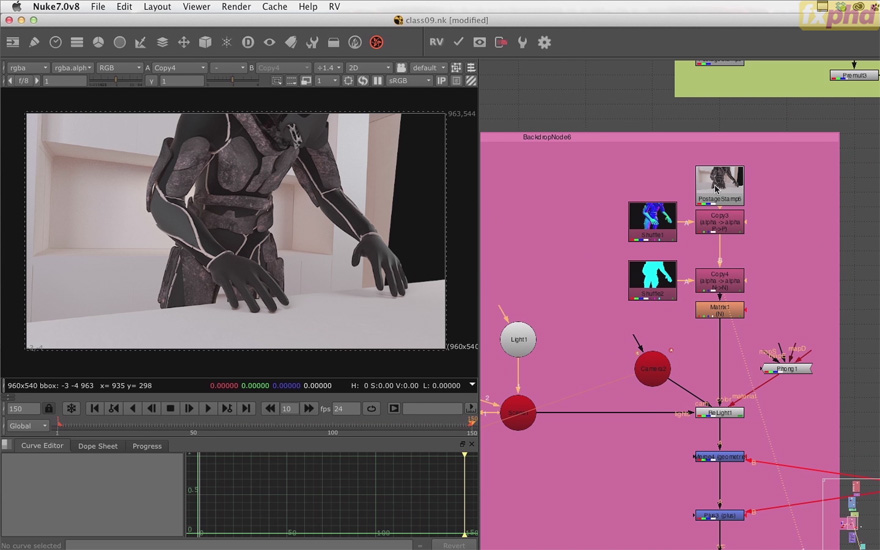Open the Transform nodes four-arrow icon
This screenshot has width=880, height=550.
pyautogui.click(x=184, y=42)
